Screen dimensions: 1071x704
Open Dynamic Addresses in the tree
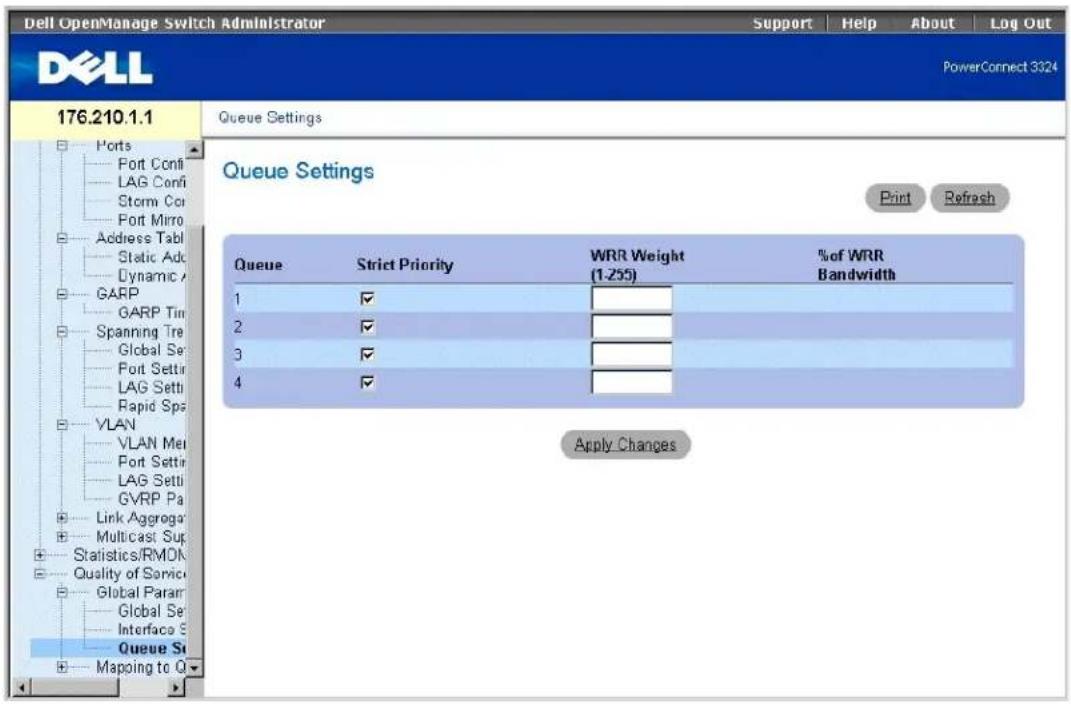click(x=151, y=276)
